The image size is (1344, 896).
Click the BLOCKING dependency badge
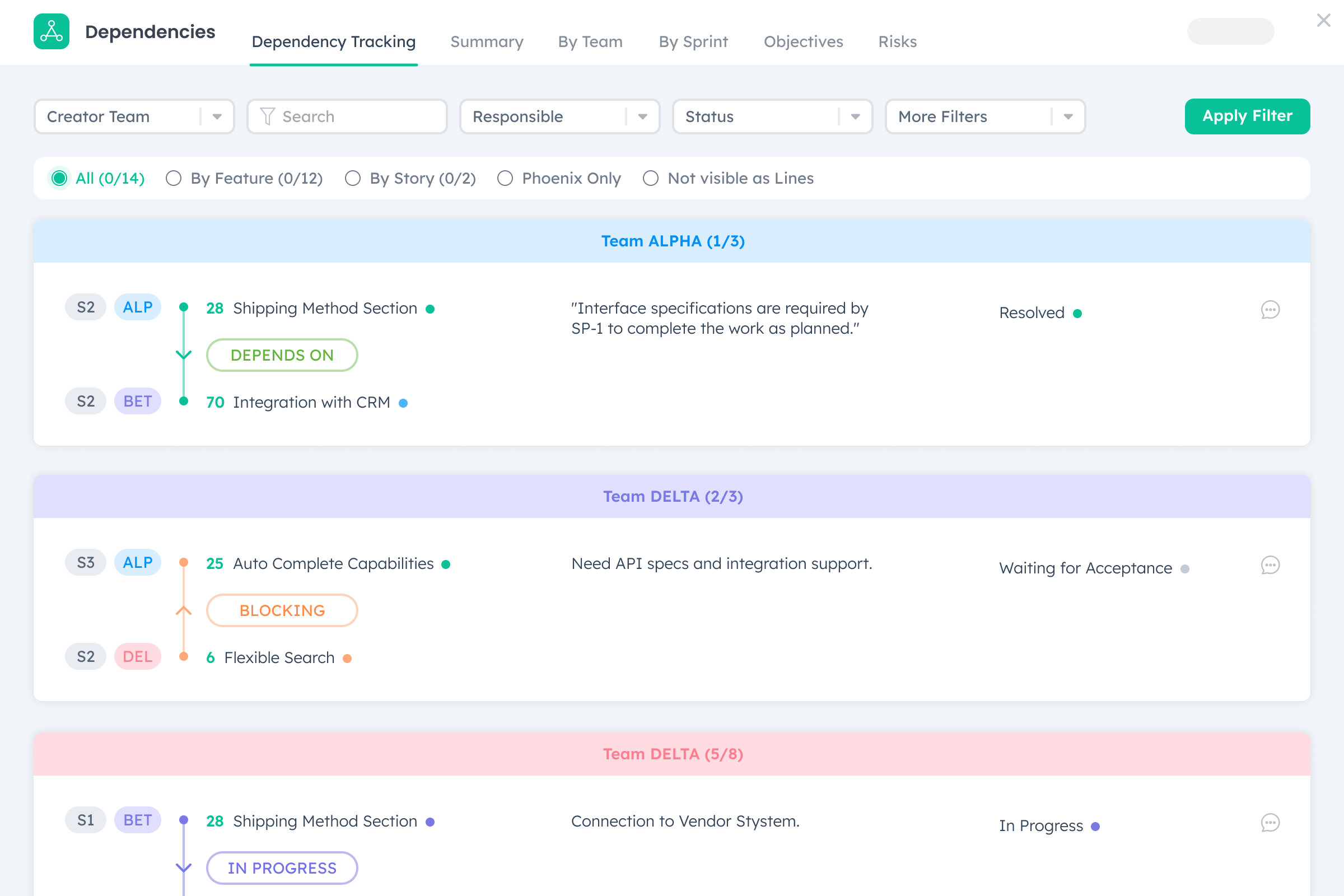282,610
